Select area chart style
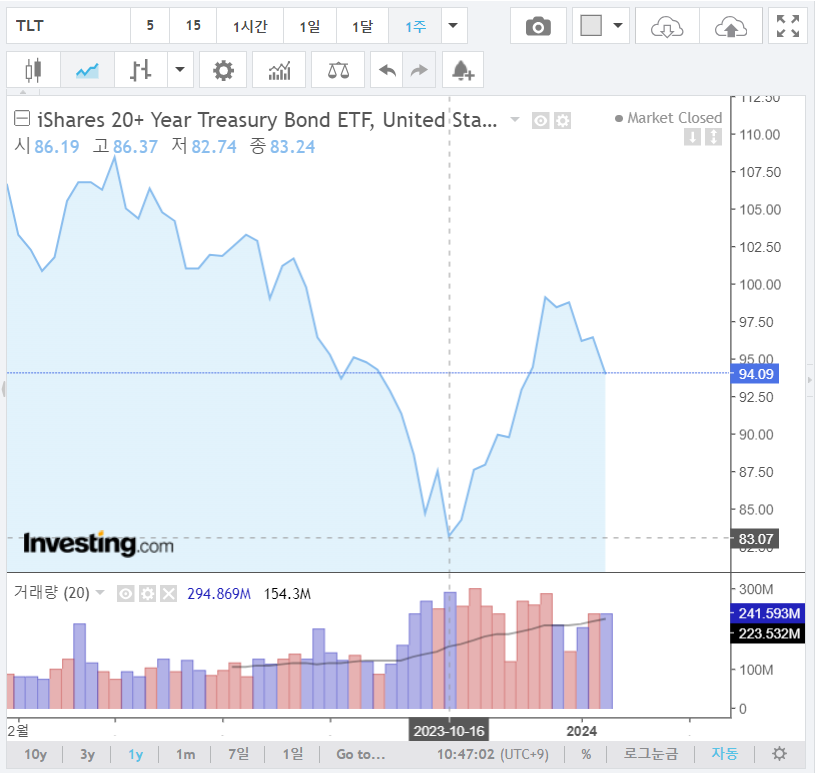Viewport: 816px width, 773px height. coord(87,70)
